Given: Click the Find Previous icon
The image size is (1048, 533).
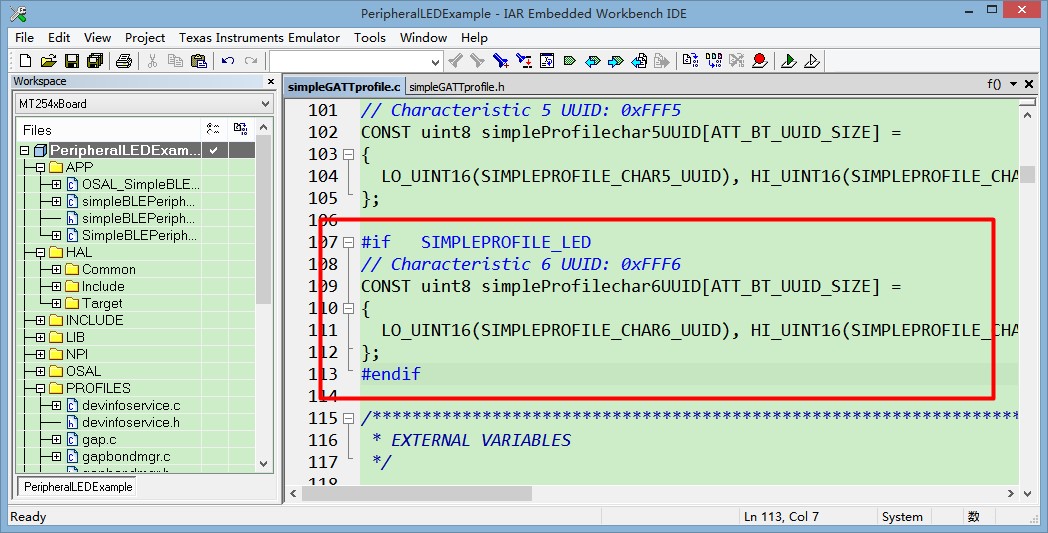Looking at the screenshot, I should [455, 61].
